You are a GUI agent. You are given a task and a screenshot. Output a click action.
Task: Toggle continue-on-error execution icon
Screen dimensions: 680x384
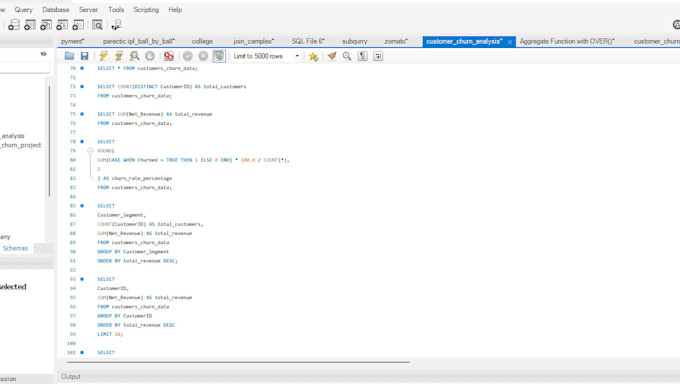tap(169, 56)
